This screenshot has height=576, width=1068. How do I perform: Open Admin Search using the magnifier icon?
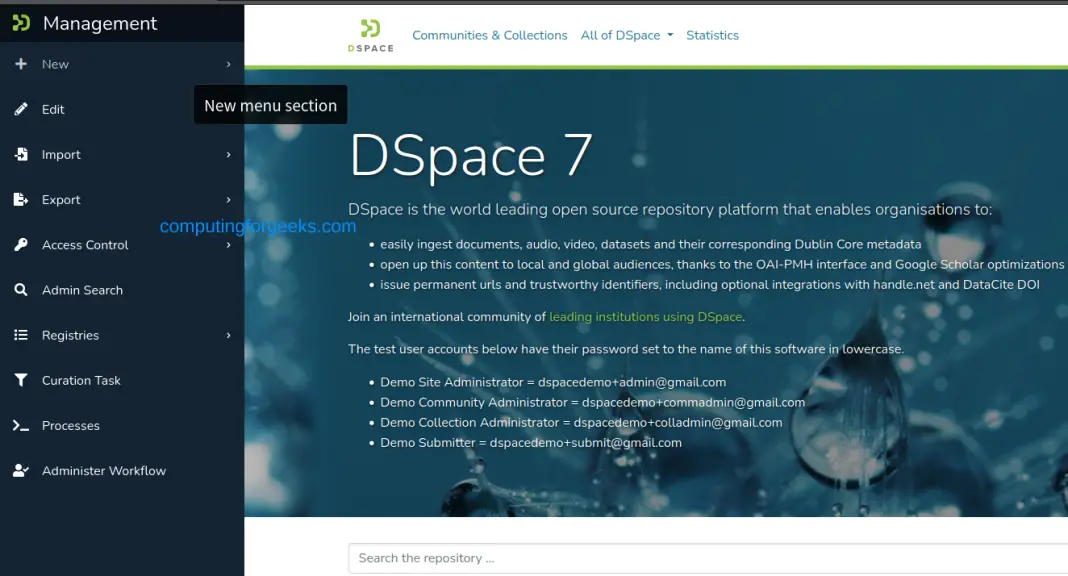22,290
